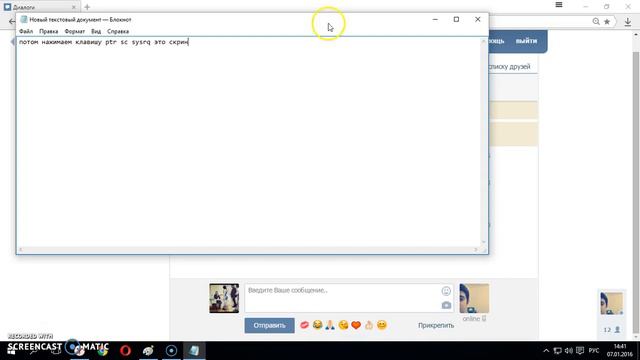This screenshot has height=360, width=640.
Task: Open the Файл menu in Notepad
Action: coord(26,31)
